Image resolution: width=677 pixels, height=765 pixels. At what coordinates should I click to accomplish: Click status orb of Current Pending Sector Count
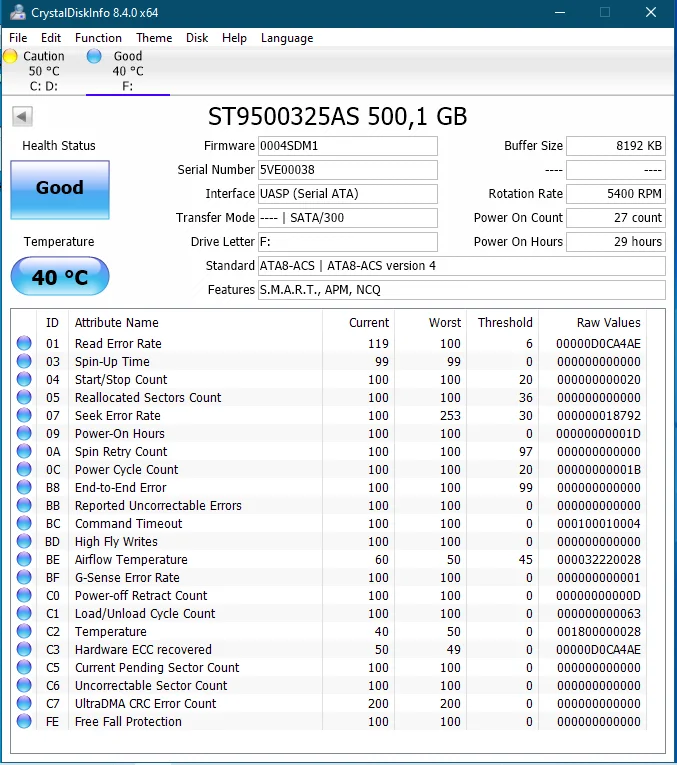[x=24, y=667]
